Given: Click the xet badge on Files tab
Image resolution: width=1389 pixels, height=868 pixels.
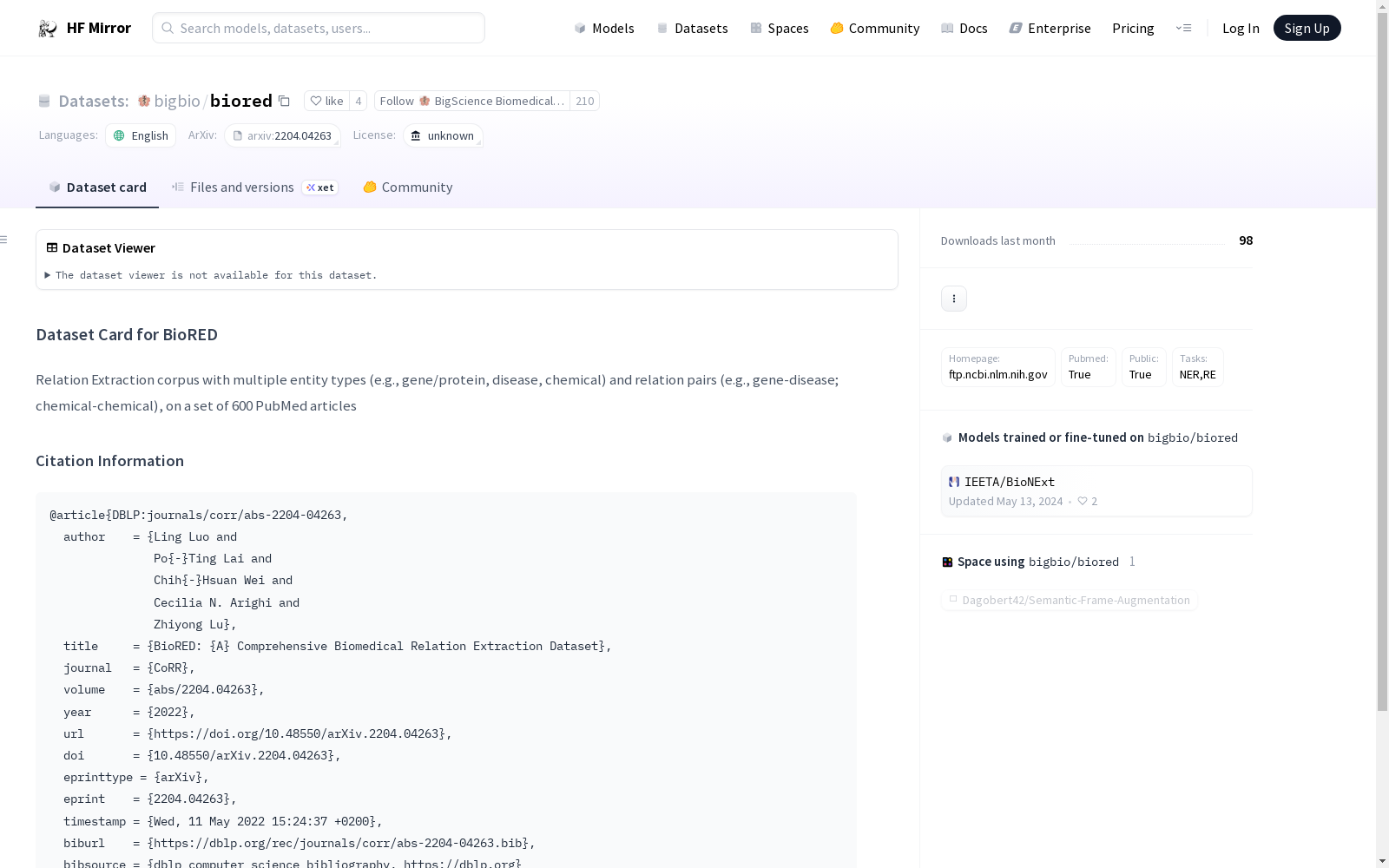Looking at the screenshot, I should pos(320,187).
